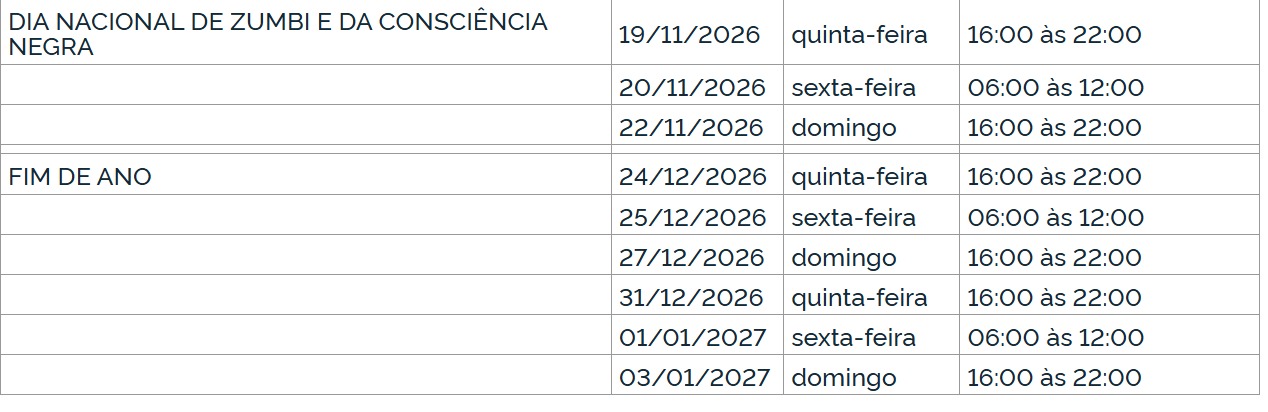Select the time range beside 24/12/2026
Viewport: 1268px width, 412px height.
point(1054,177)
